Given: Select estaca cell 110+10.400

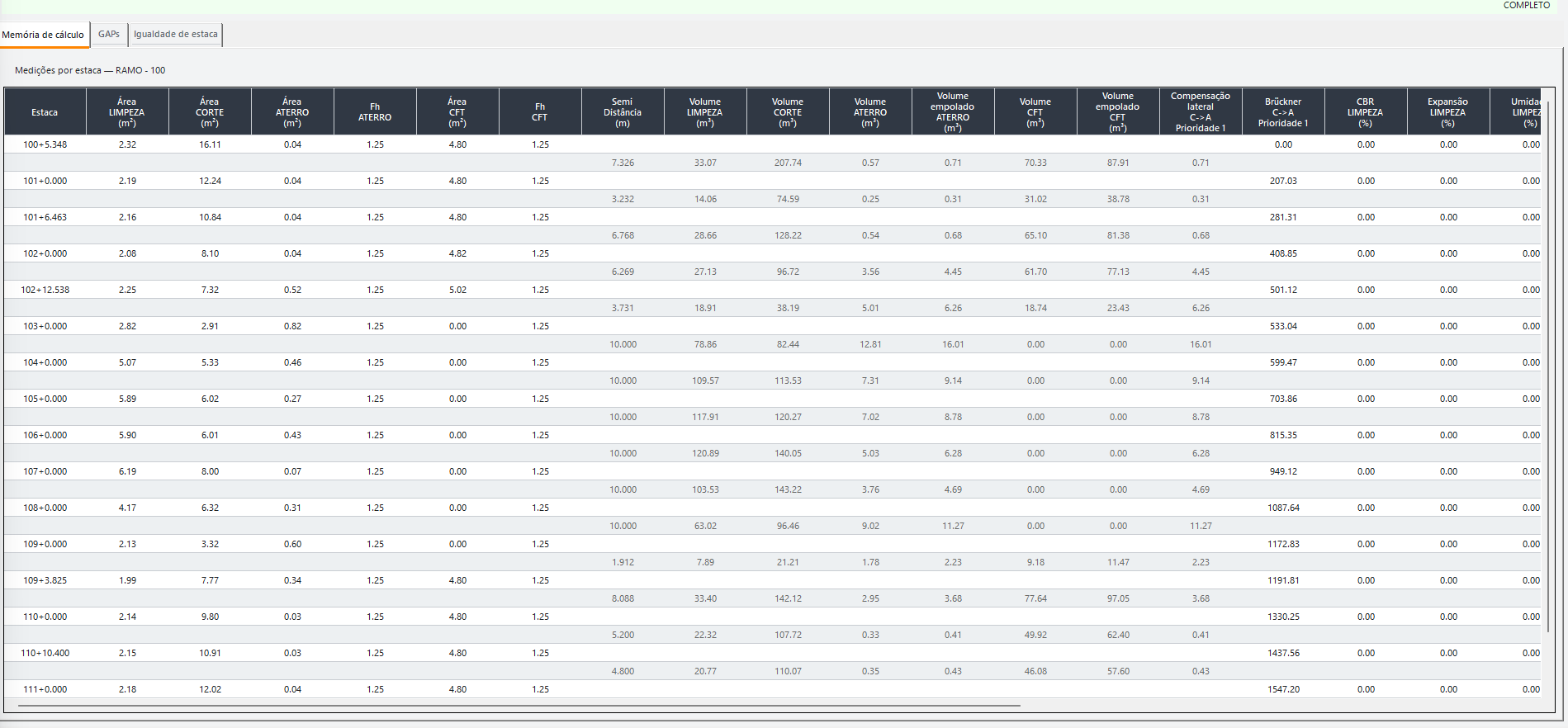Looking at the screenshot, I should 45,653.
